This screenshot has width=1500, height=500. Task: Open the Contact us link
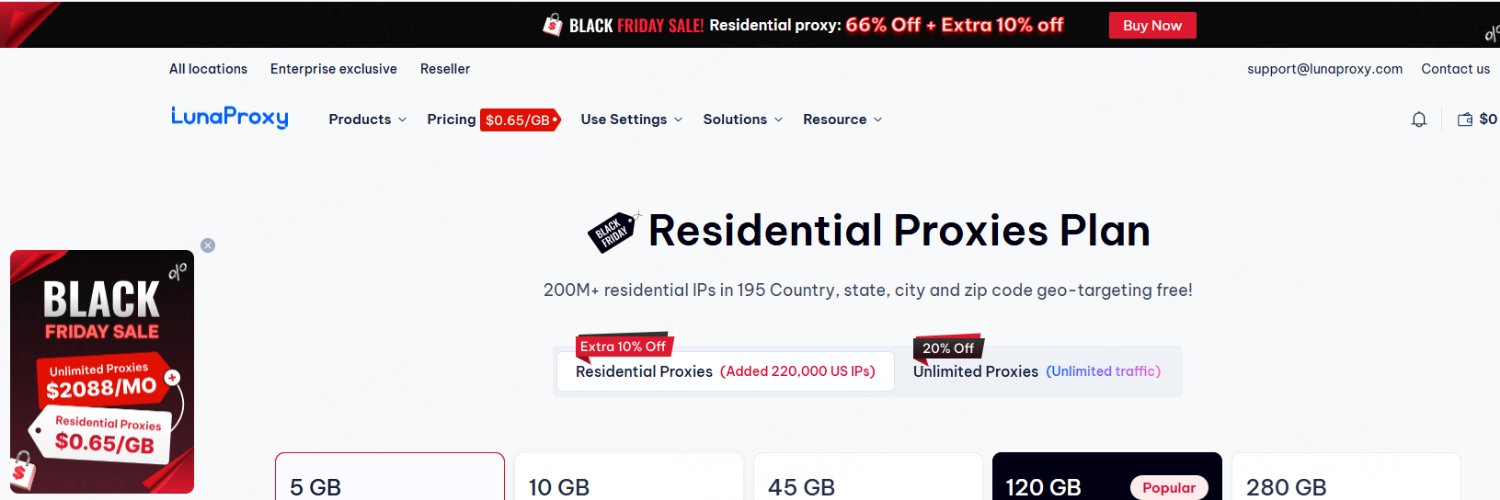click(1455, 69)
